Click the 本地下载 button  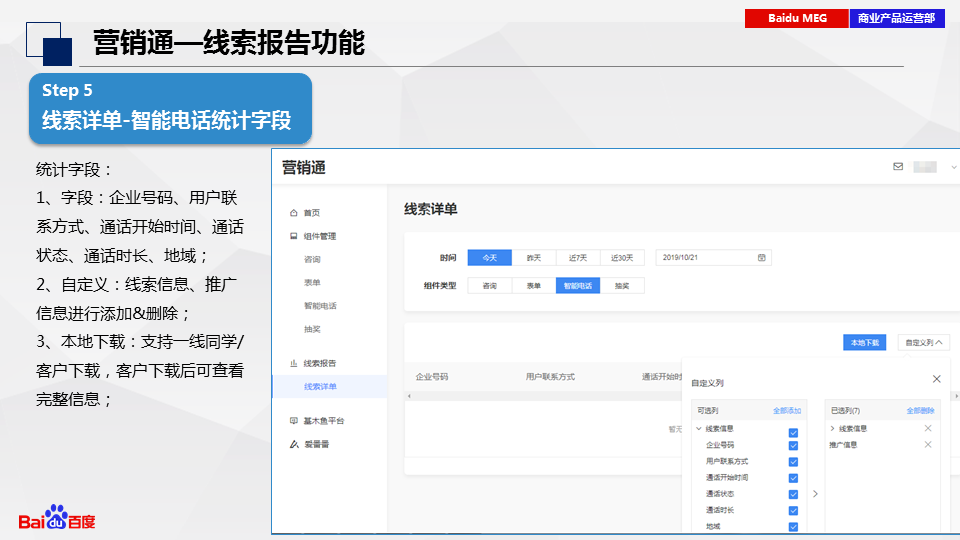[864, 343]
